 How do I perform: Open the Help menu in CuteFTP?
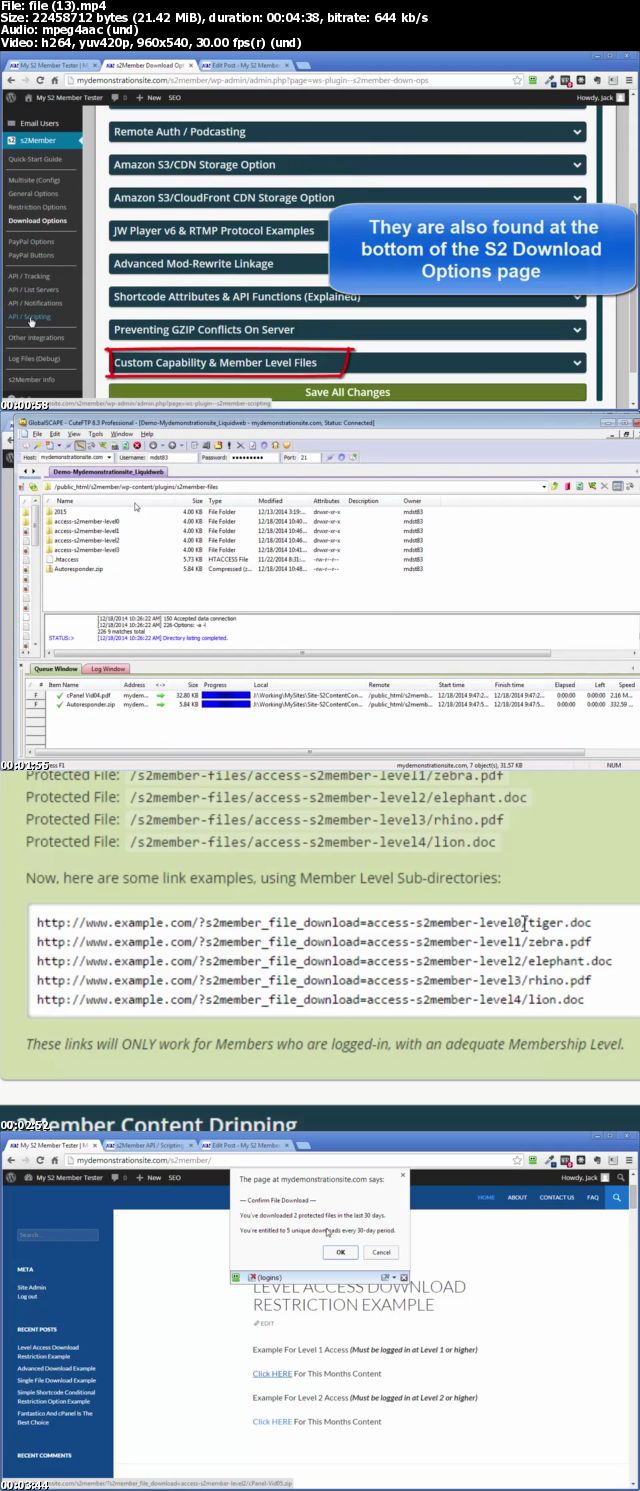tap(147, 434)
